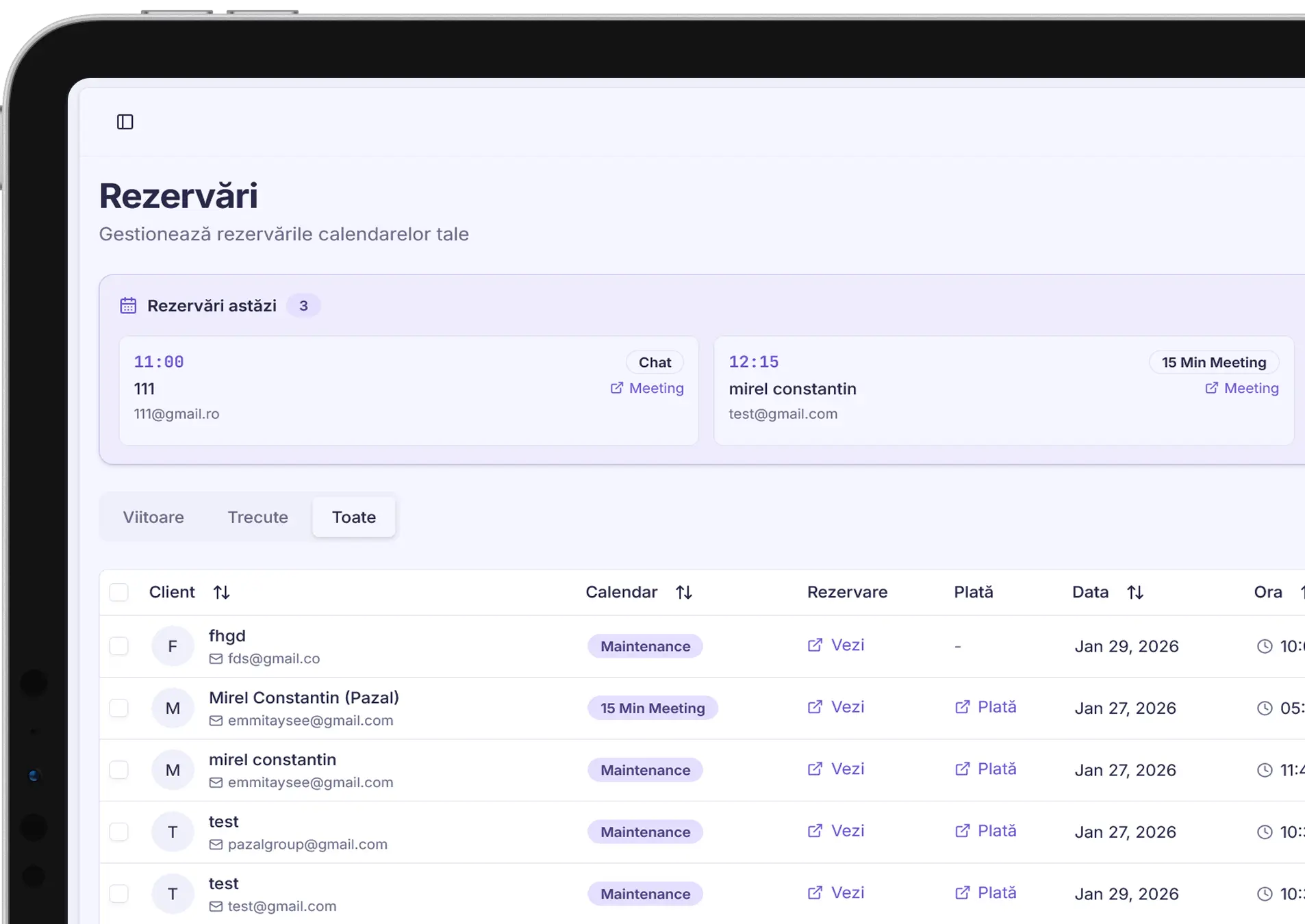
Task: Click the clock icon in fhgd row
Action: click(1265, 646)
